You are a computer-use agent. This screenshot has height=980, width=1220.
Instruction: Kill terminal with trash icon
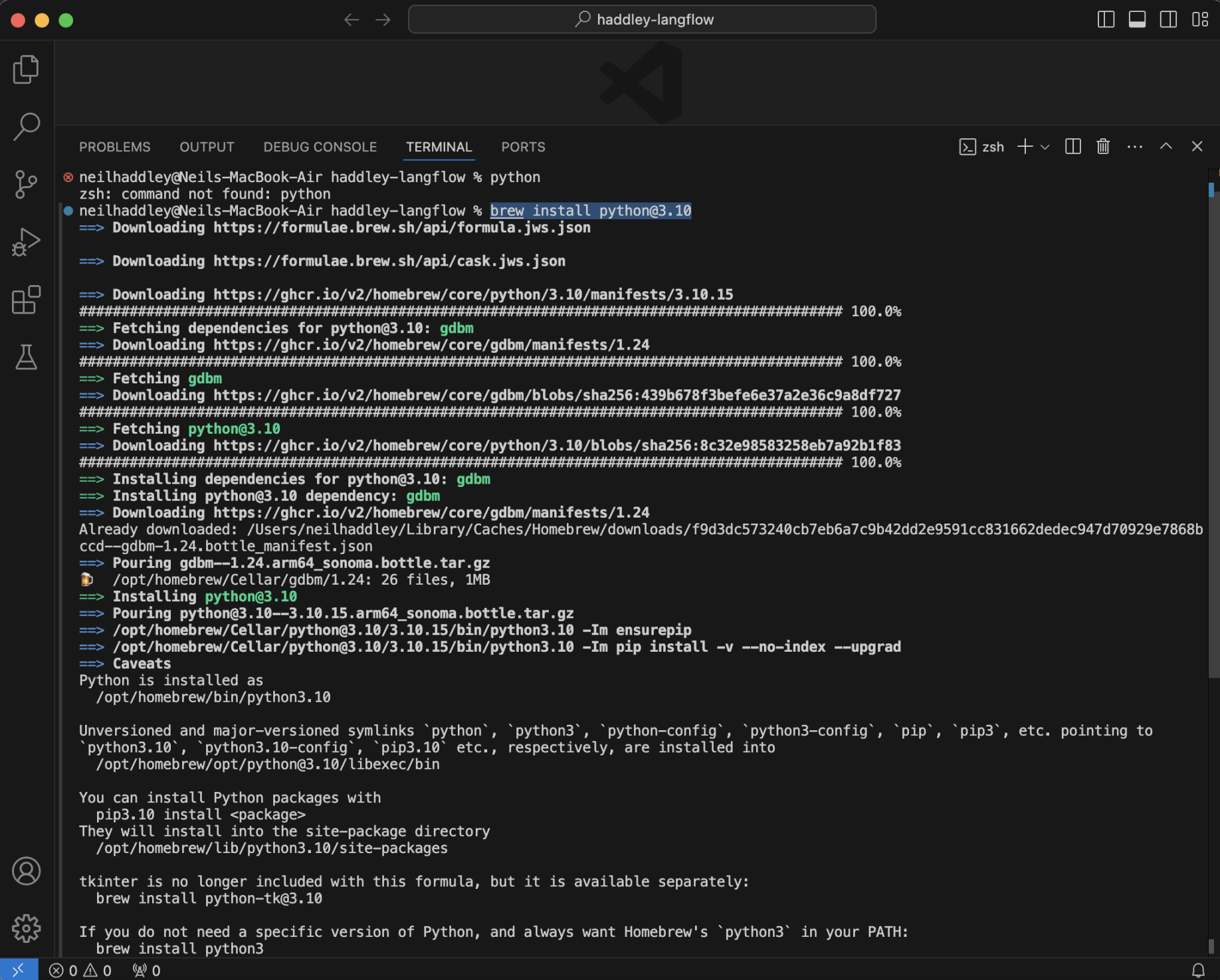point(1103,147)
